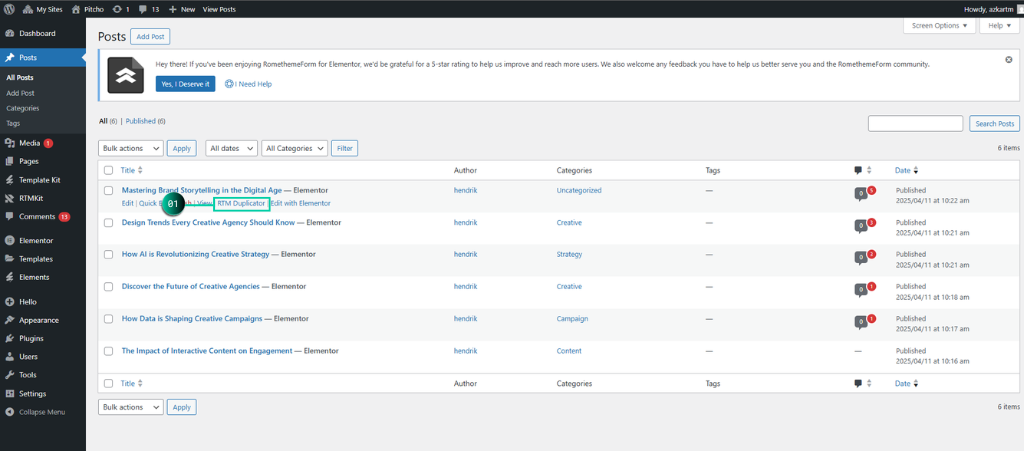Click the Add Post button beside Posts heading
This screenshot has width=1024, height=451.
click(x=150, y=37)
